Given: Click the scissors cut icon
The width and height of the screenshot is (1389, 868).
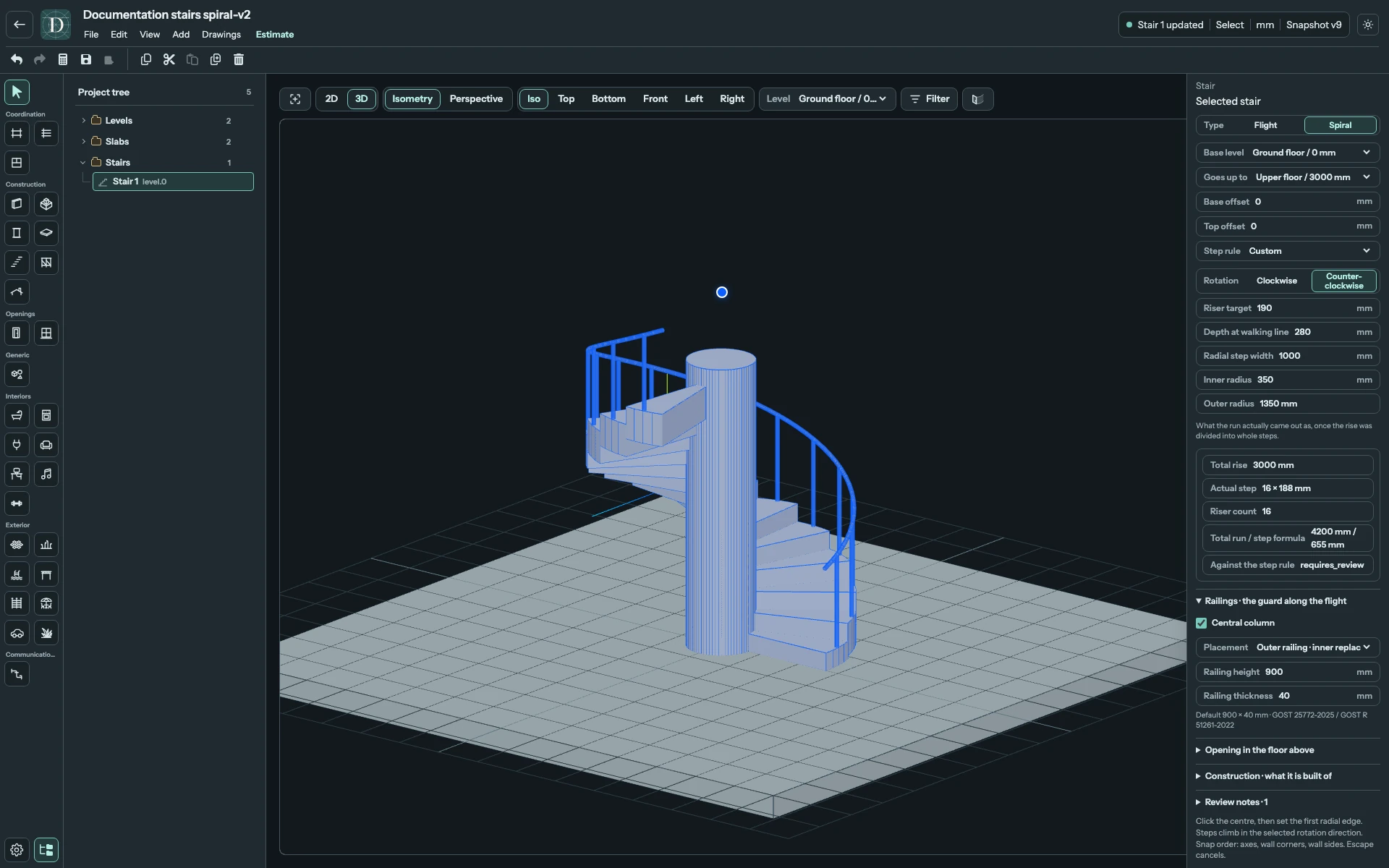Looking at the screenshot, I should pos(169,59).
